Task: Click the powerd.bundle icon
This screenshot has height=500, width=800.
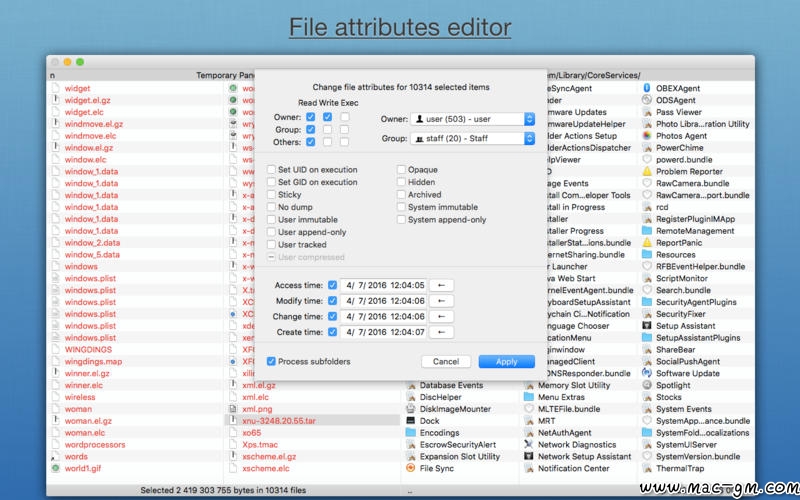Action: (x=647, y=159)
